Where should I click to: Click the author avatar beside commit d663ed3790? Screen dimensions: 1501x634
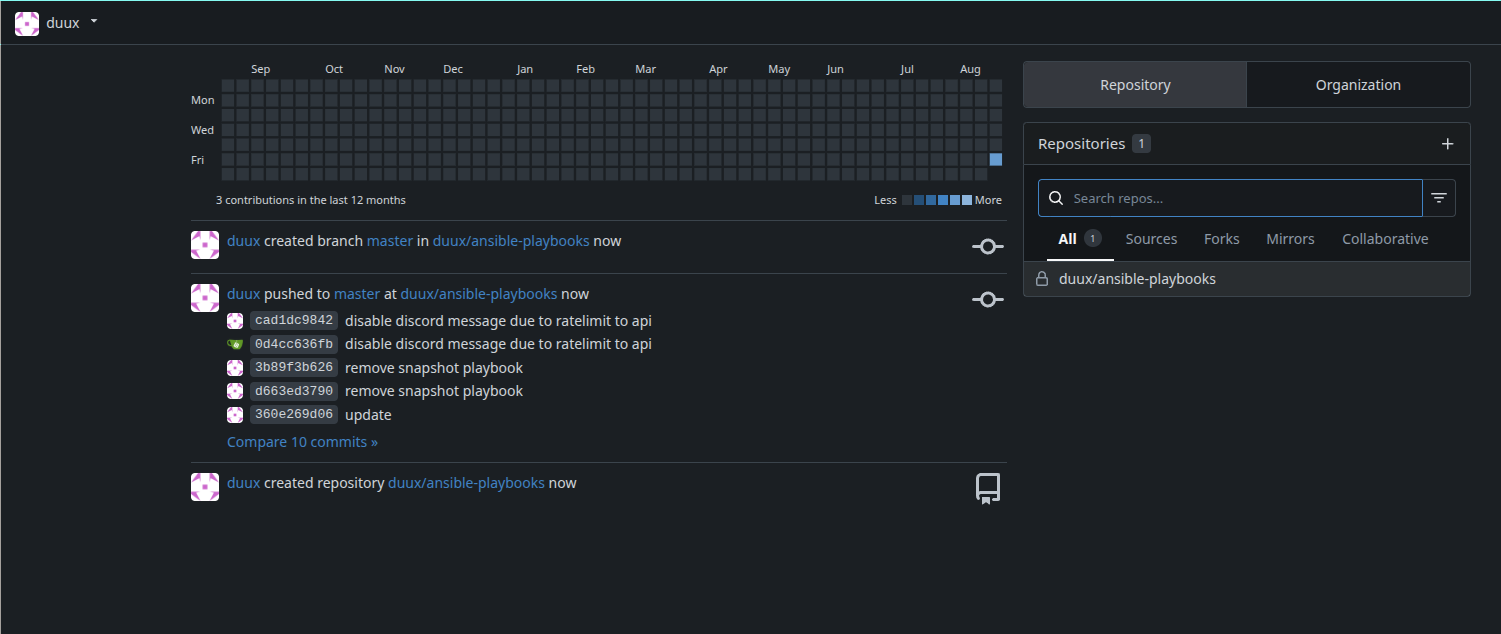(x=235, y=391)
